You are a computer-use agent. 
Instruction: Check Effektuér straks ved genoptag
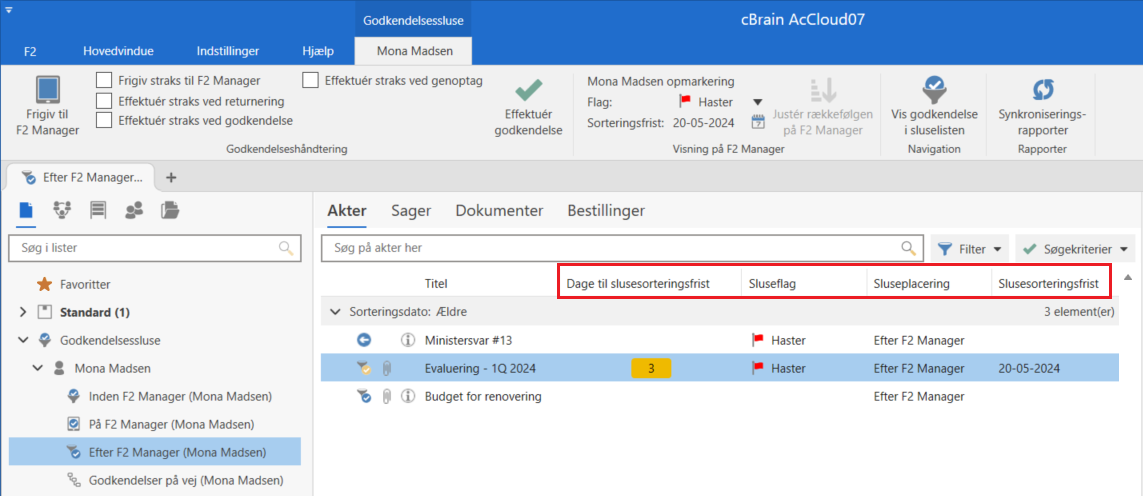[311, 80]
